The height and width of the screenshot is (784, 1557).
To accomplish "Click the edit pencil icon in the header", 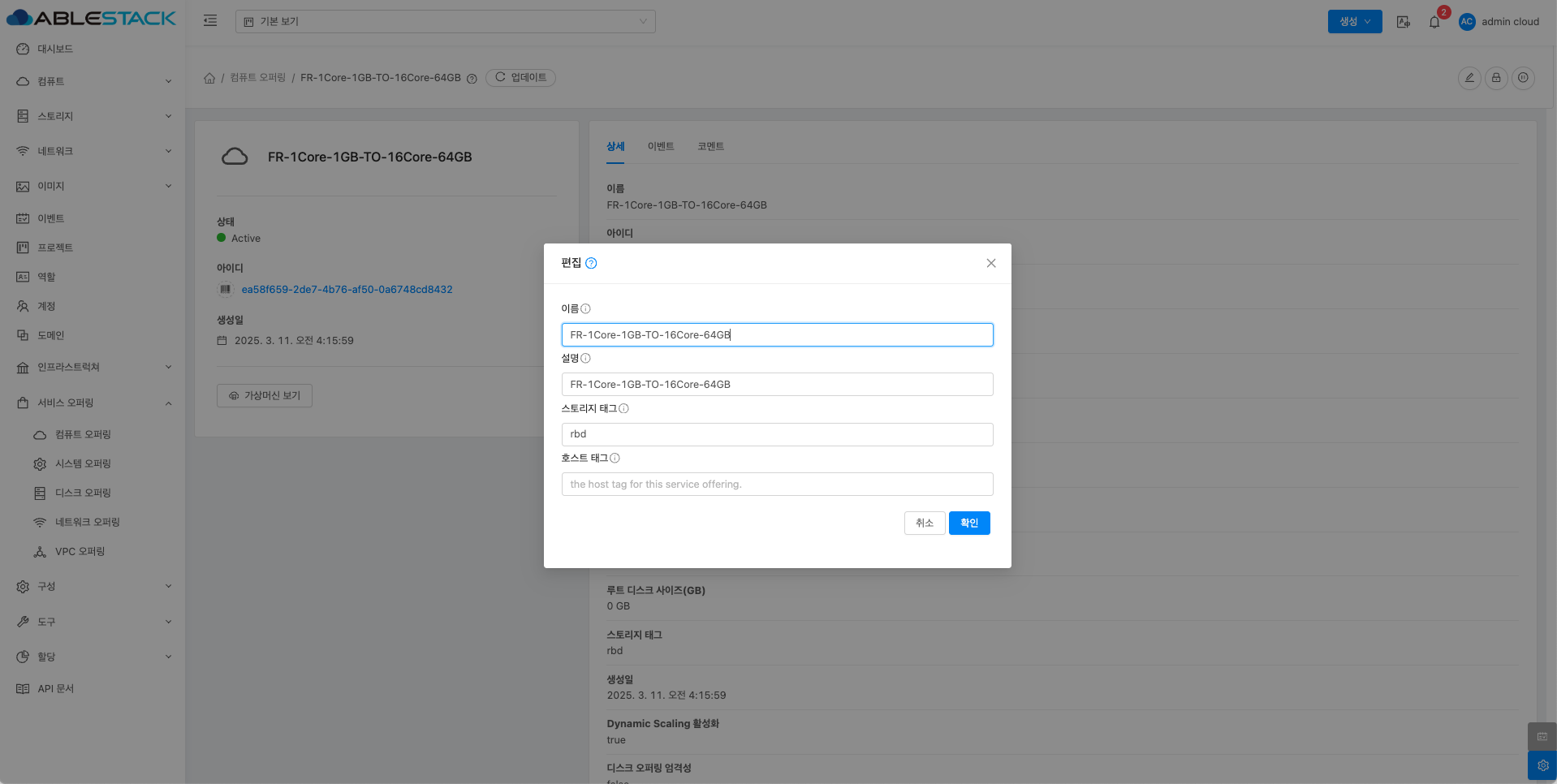I will (x=1469, y=78).
